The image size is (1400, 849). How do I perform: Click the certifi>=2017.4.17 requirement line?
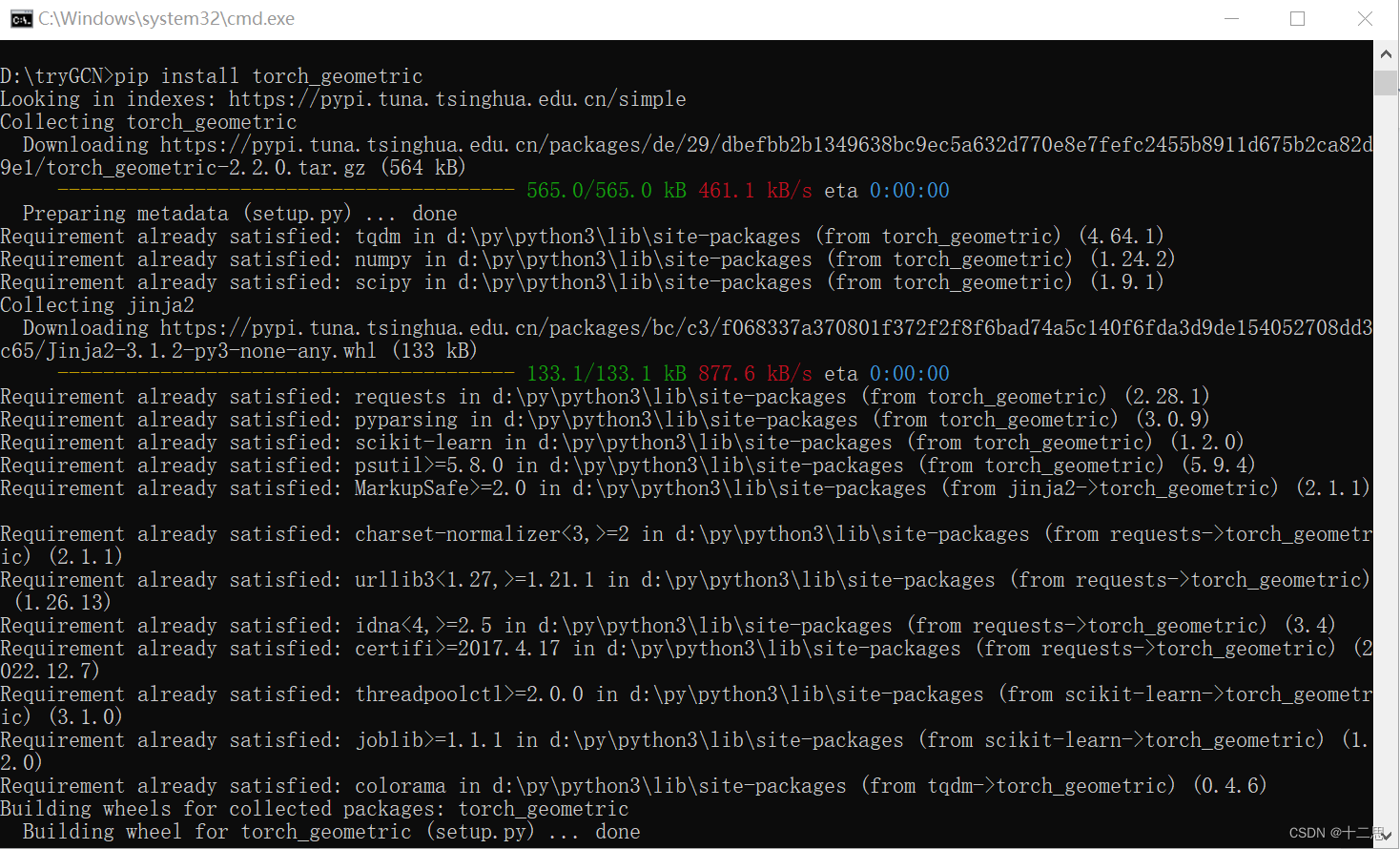click(x=687, y=660)
